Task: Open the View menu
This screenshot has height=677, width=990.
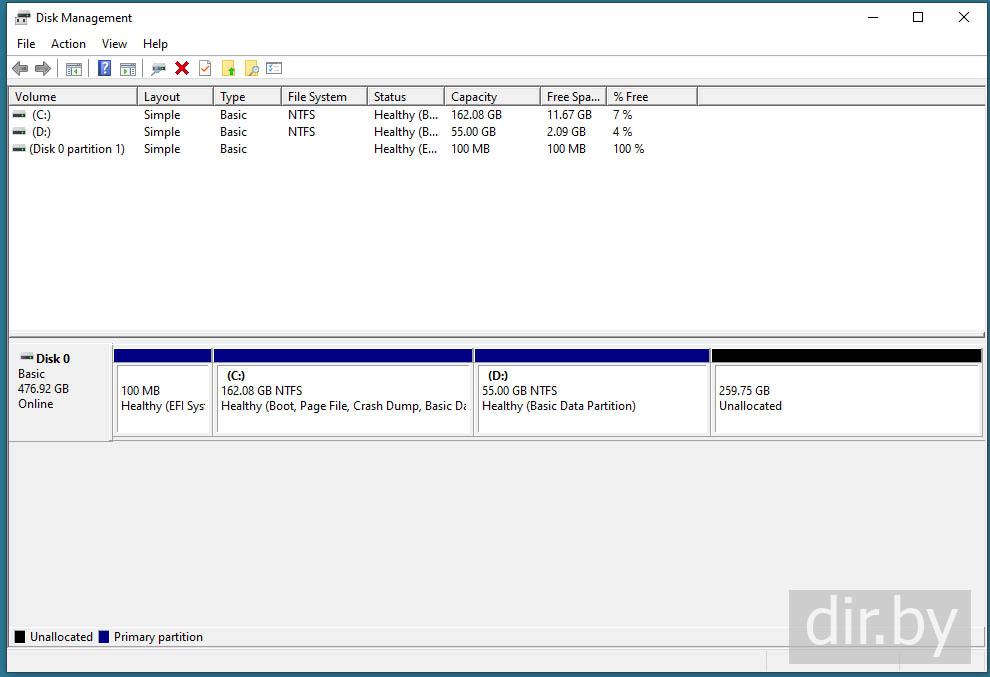Action: [x=114, y=44]
